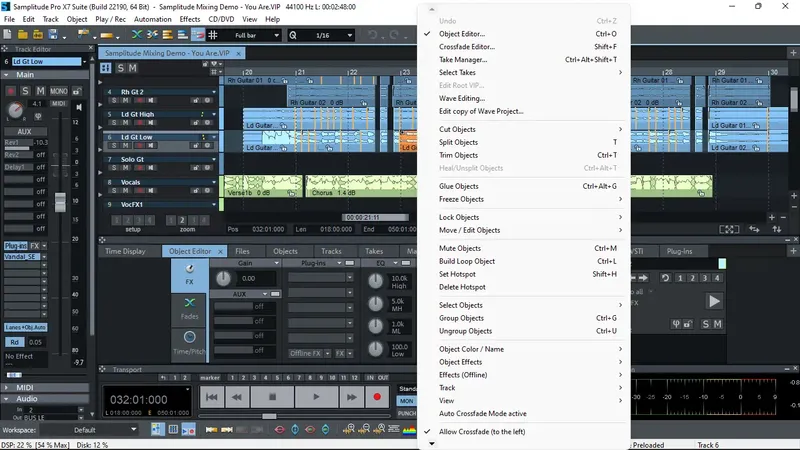Expand the Rh Gt 2 track menu arrow

(214, 92)
